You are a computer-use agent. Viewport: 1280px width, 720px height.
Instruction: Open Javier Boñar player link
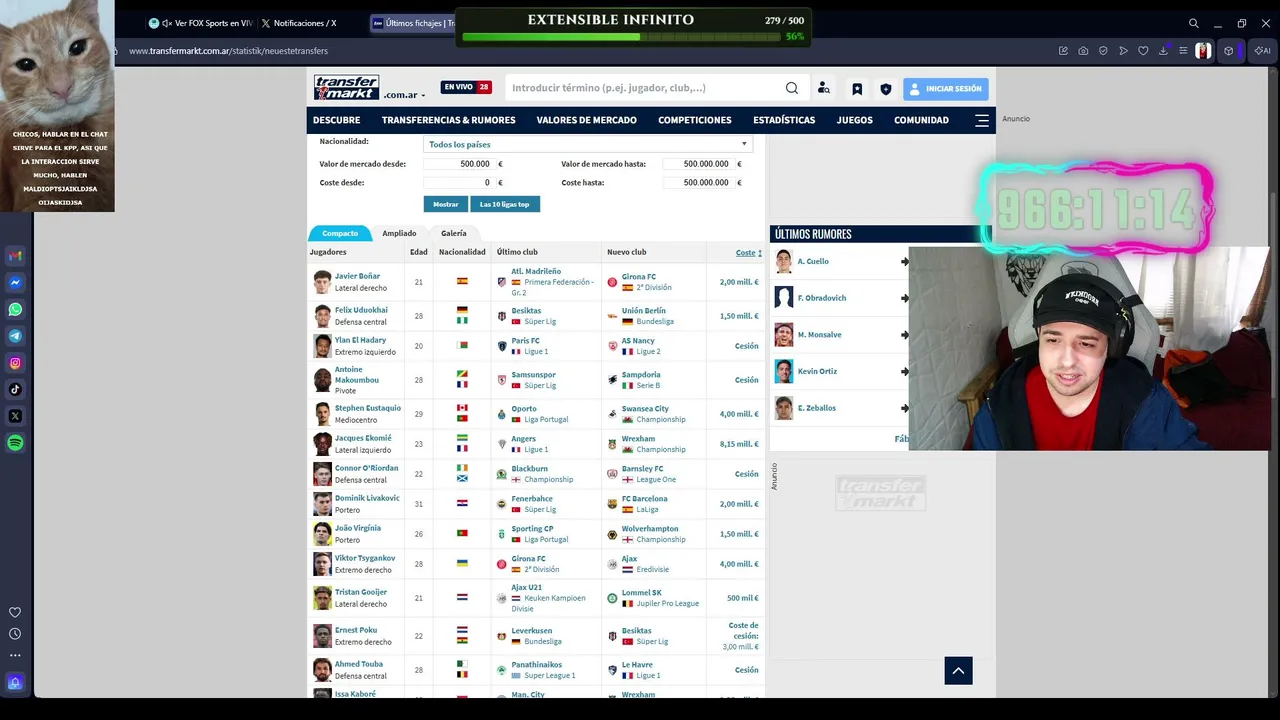(357, 276)
